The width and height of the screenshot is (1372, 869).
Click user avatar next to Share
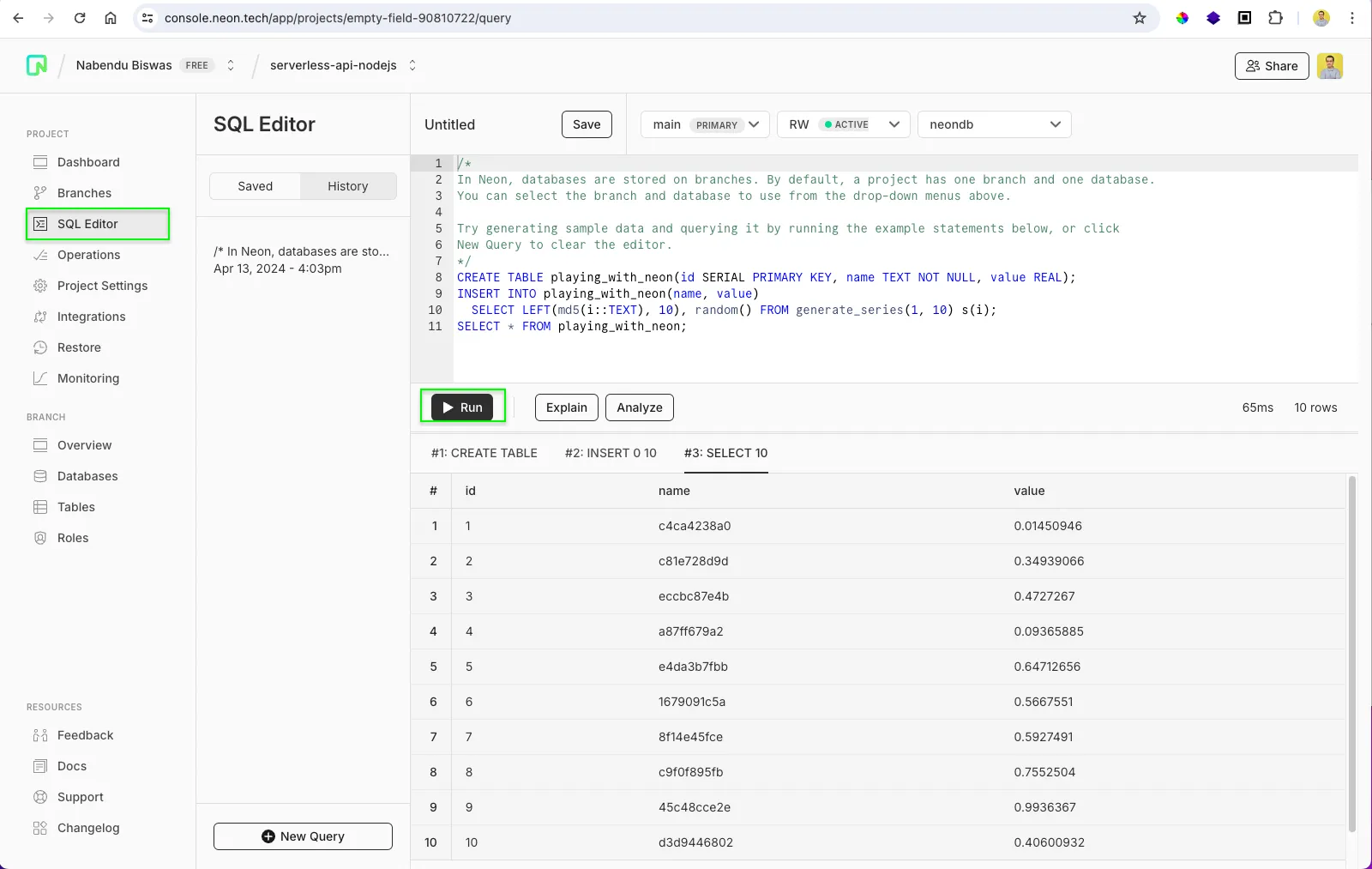pyautogui.click(x=1330, y=66)
